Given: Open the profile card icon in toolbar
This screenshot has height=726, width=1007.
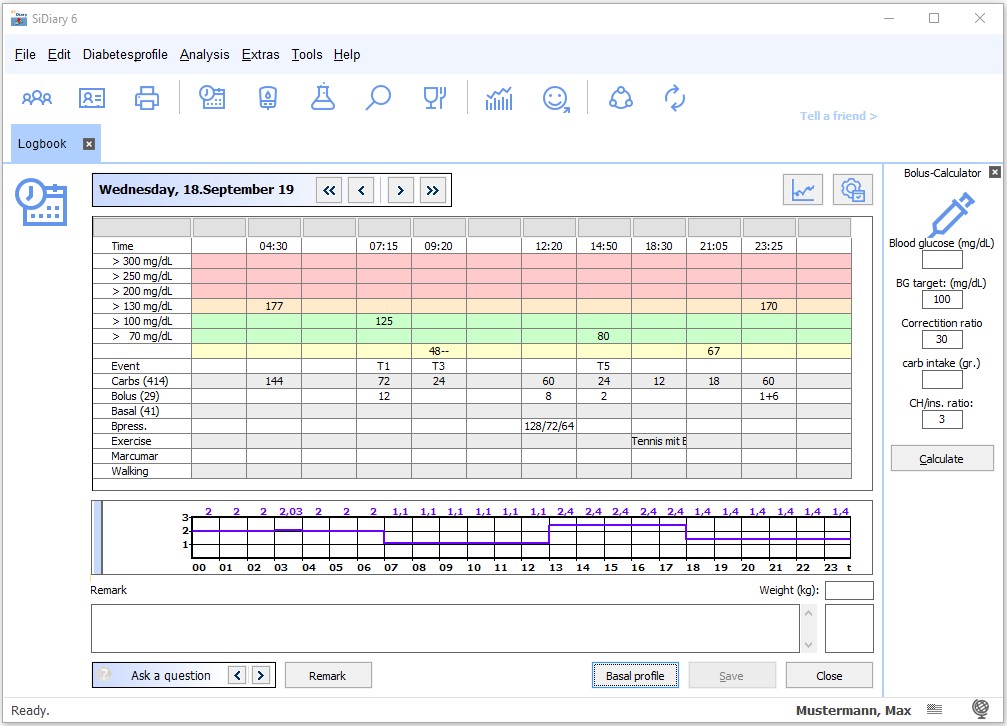Looking at the screenshot, I should click(x=92, y=98).
